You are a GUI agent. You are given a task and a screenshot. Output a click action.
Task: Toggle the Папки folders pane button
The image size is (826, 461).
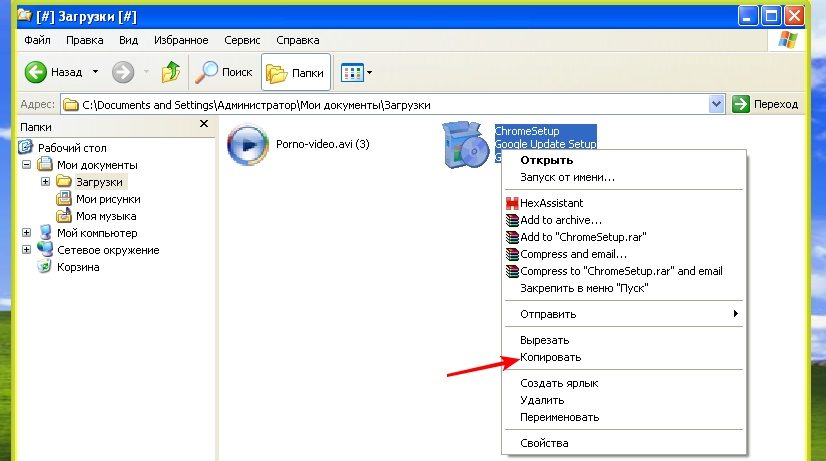(296, 72)
